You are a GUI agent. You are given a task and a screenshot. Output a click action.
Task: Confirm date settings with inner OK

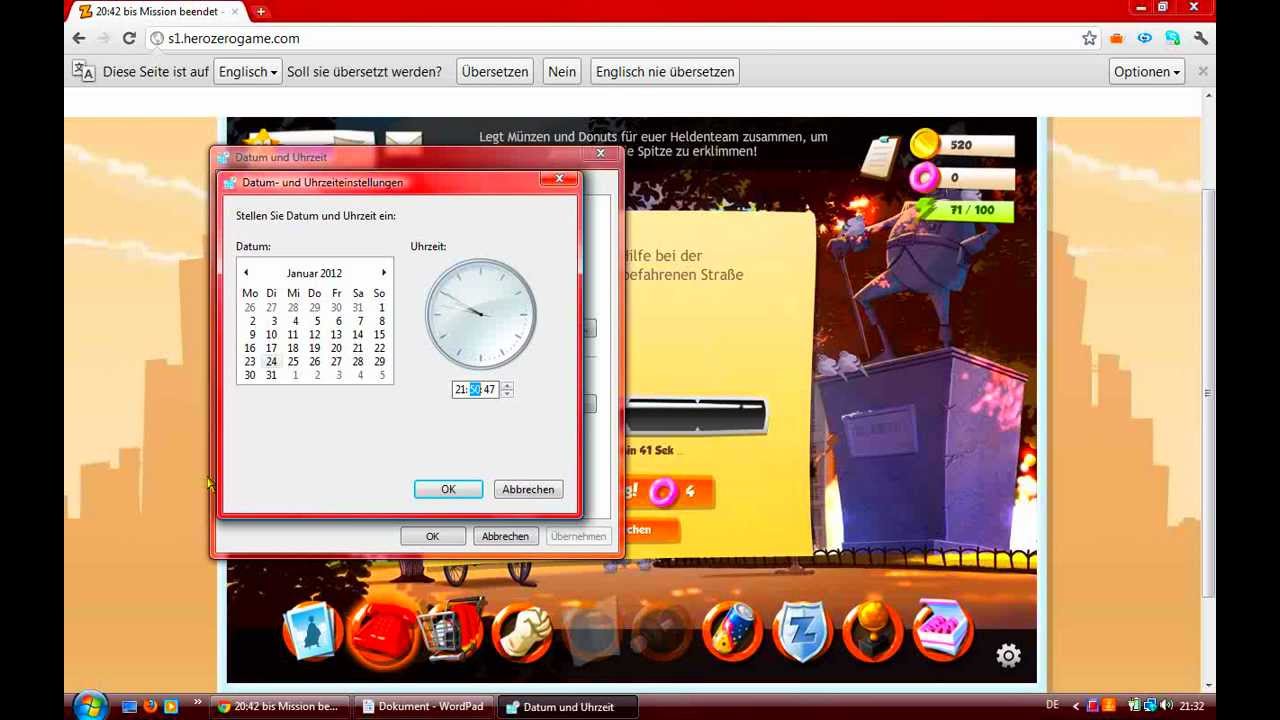[x=448, y=489]
